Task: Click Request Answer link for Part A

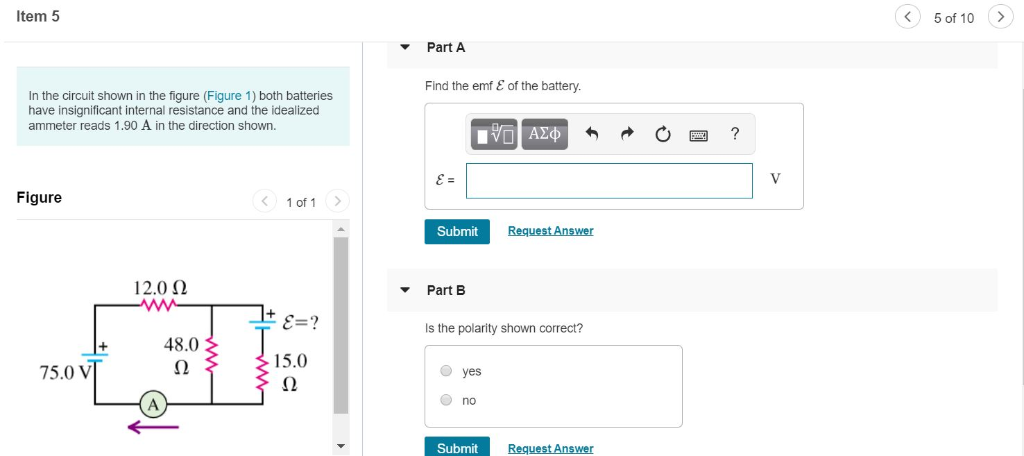Action: click(x=551, y=231)
